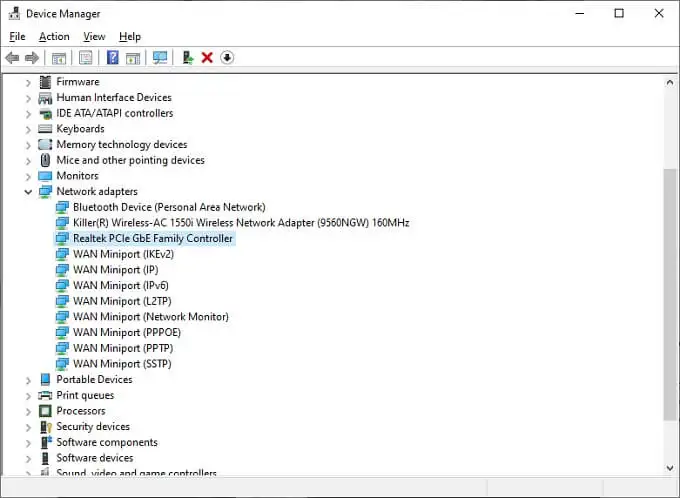This screenshot has height=498, width=680.
Task: Select WAN Miniport (Network Monitor)
Action: pos(150,316)
